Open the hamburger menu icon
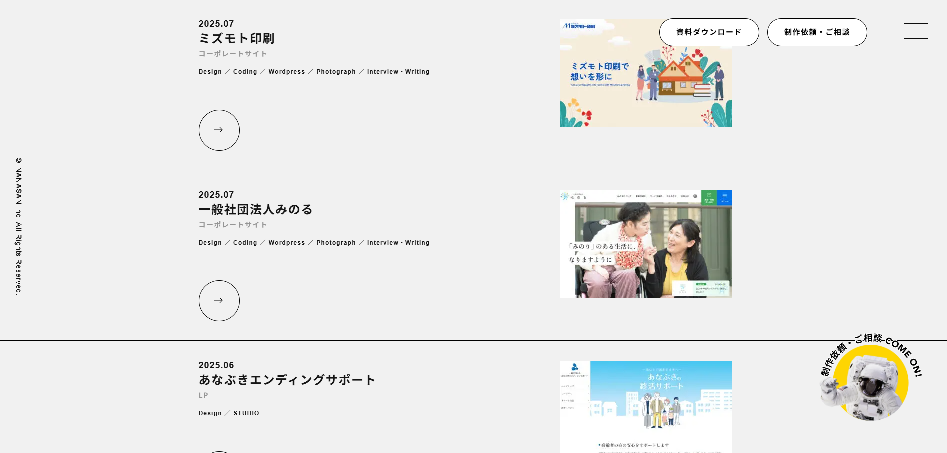This screenshot has width=947, height=453. coord(915,31)
